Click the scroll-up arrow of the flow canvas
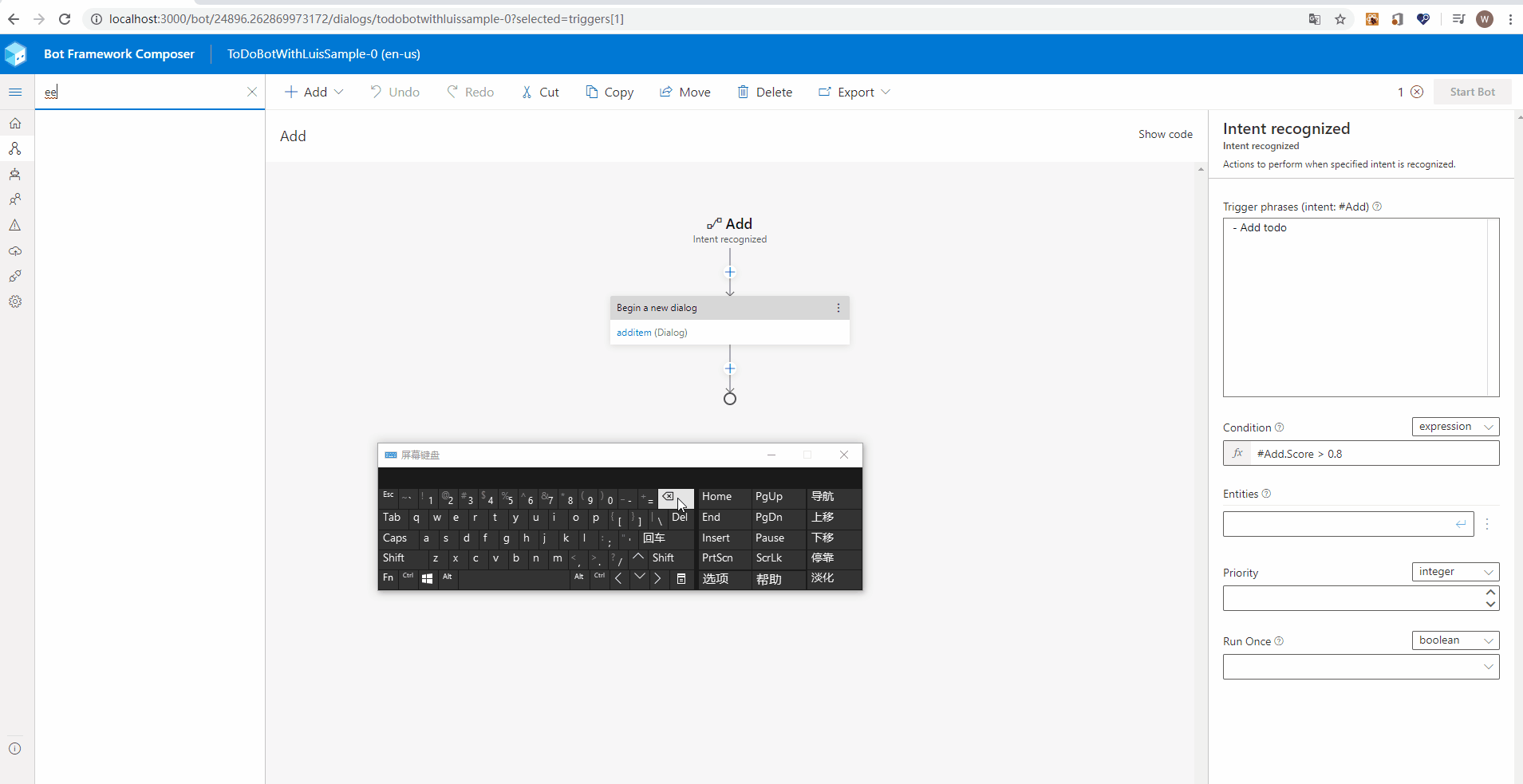This screenshot has width=1523, height=784. point(1201,169)
